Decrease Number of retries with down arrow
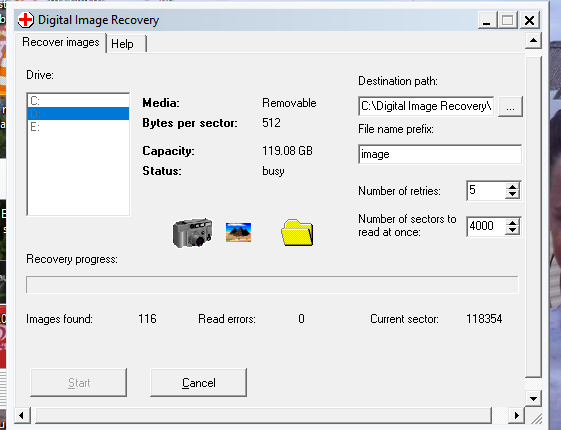 pyautogui.click(x=513, y=194)
